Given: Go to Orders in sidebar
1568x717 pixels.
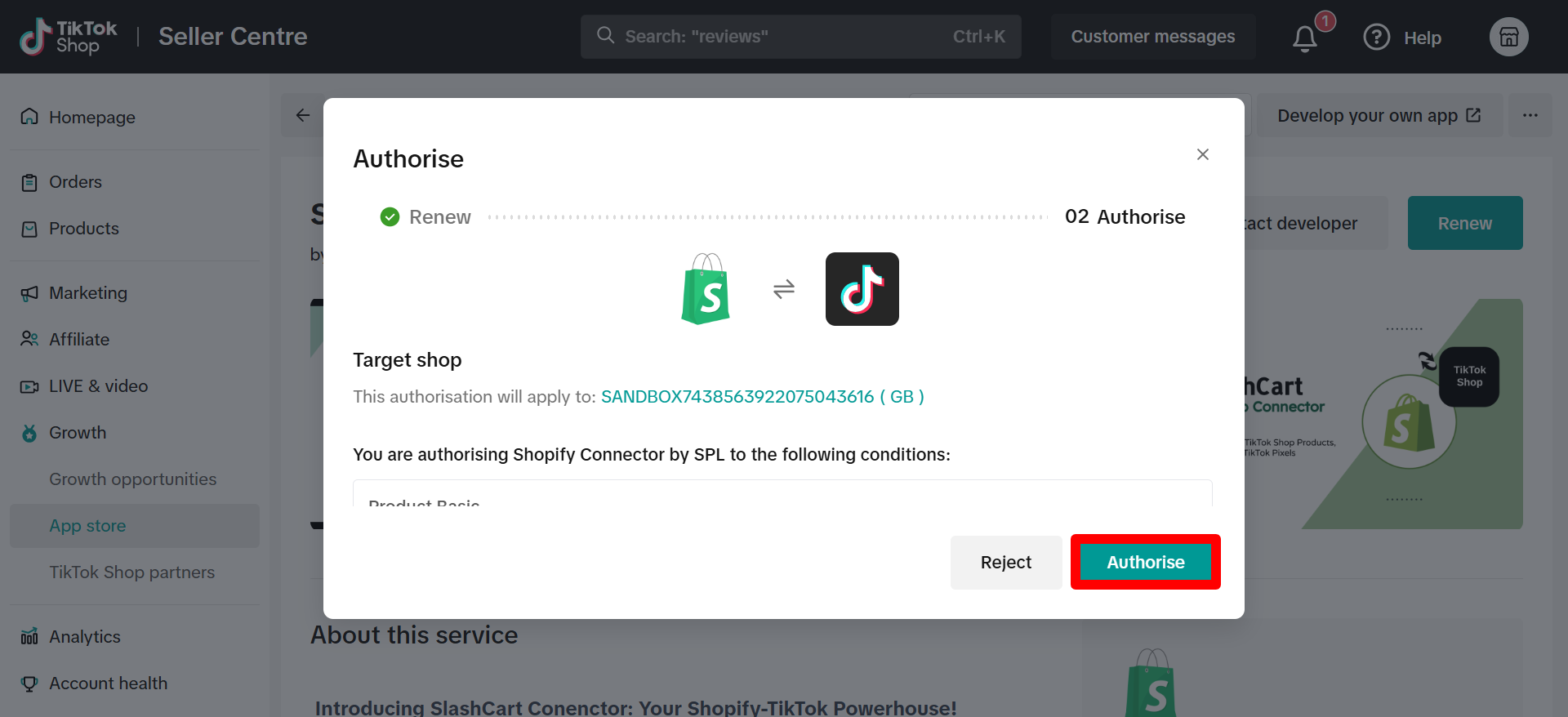Looking at the screenshot, I should point(75,182).
